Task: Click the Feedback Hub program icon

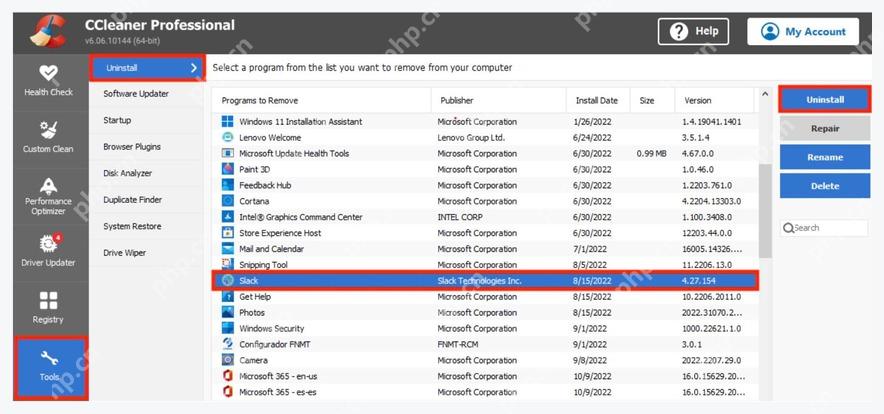Action: 228,185
